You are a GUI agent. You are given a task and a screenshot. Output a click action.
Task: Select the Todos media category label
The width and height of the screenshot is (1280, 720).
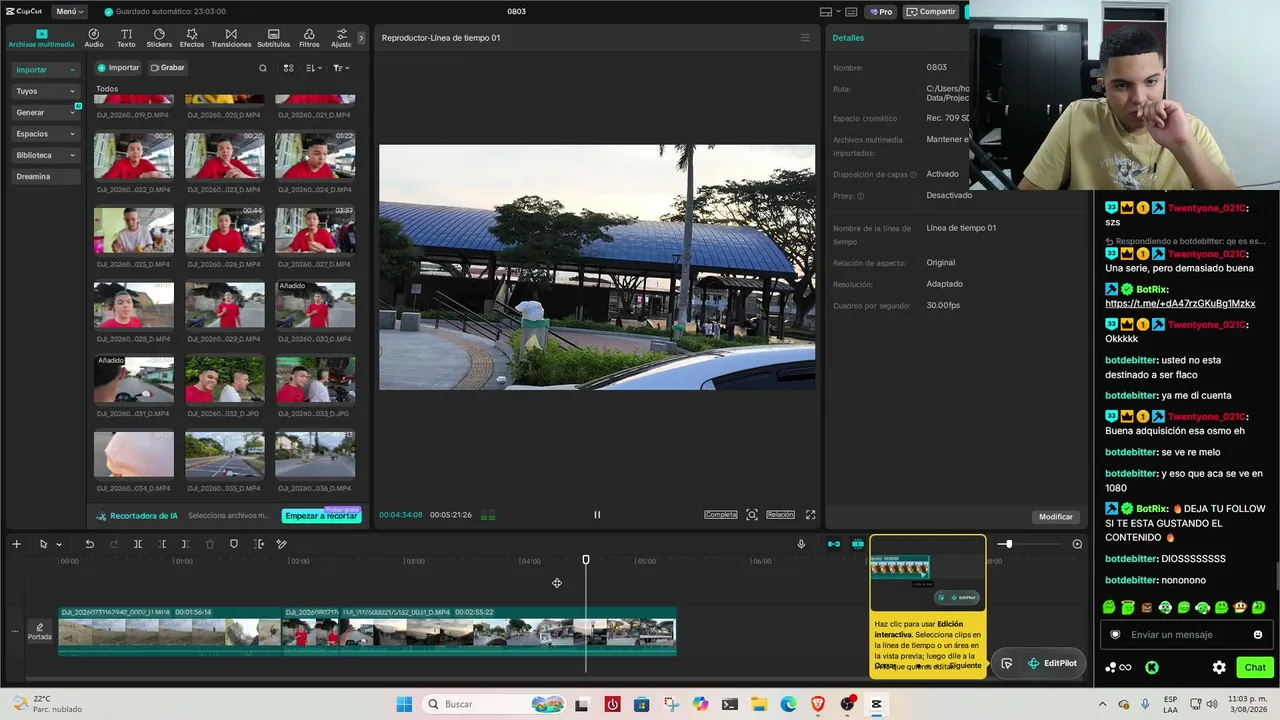[x=107, y=89]
